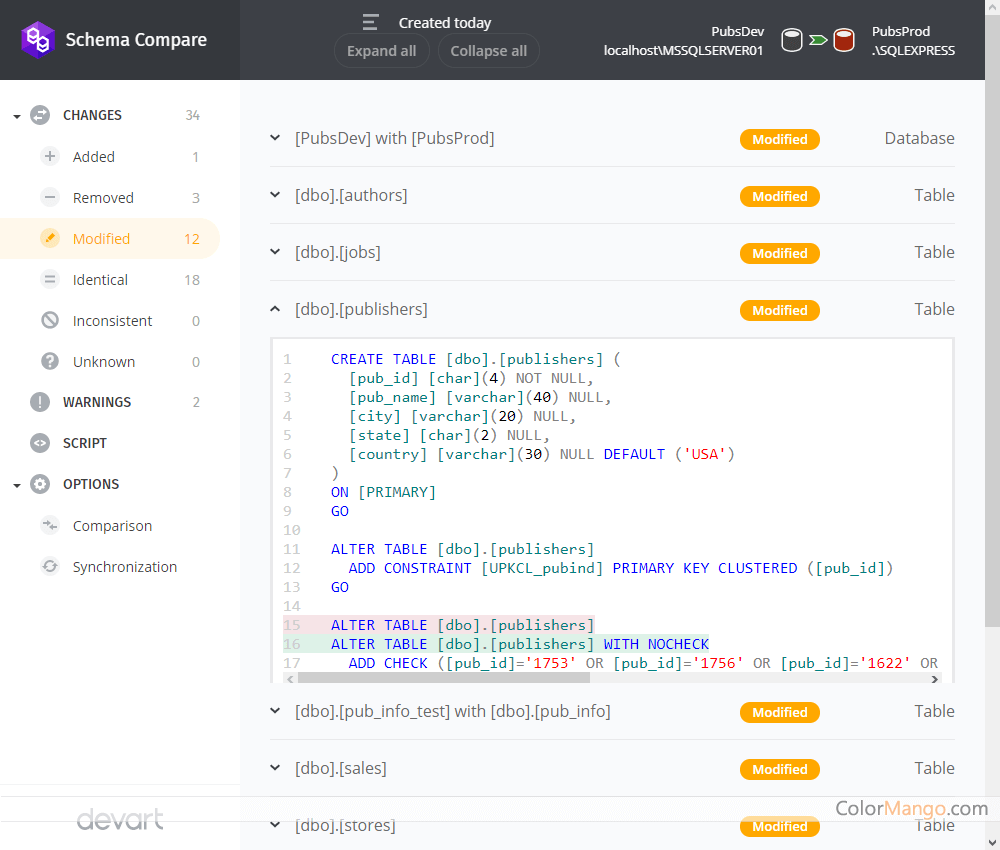Expand the [dbo].[stores] row
Image resolution: width=1000 pixels, height=850 pixels.
[275, 824]
